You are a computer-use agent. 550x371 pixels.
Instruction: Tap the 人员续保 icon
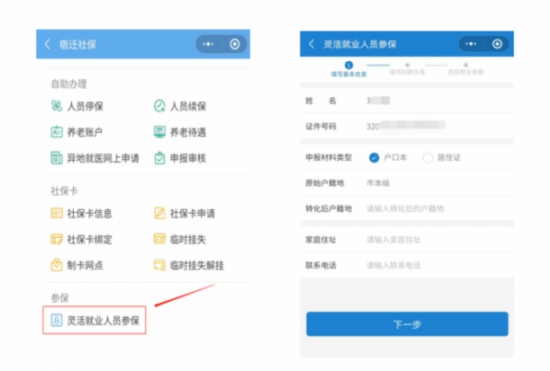(x=160, y=106)
